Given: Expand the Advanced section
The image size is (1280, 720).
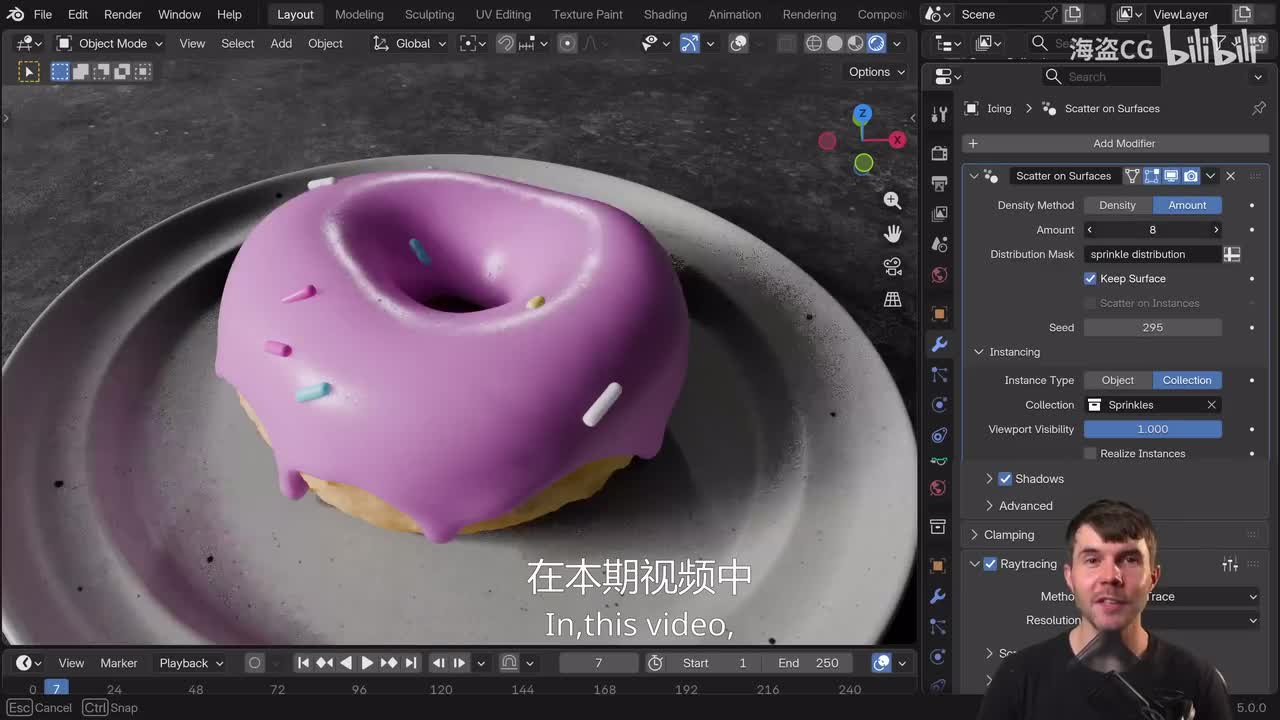Looking at the screenshot, I should click(989, 505).
